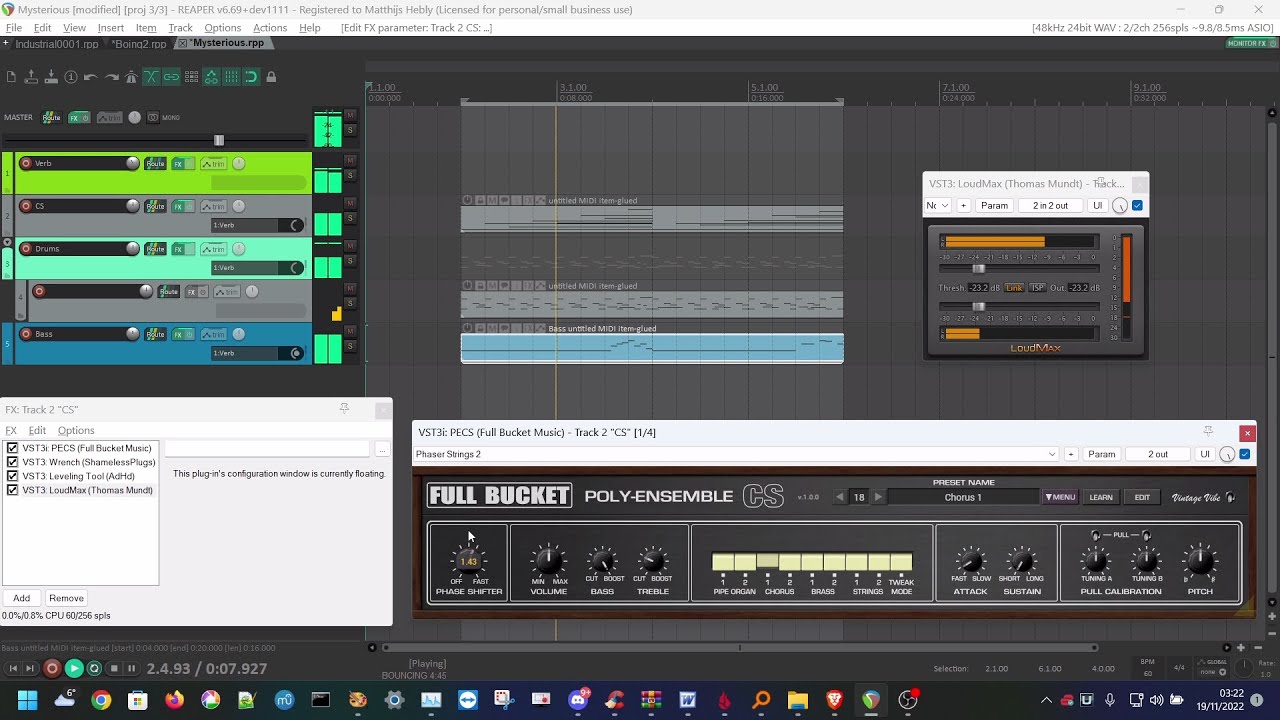
Task: Toggle item grouping chain icon
Action: pyautogui.click(x=171, y=77)
